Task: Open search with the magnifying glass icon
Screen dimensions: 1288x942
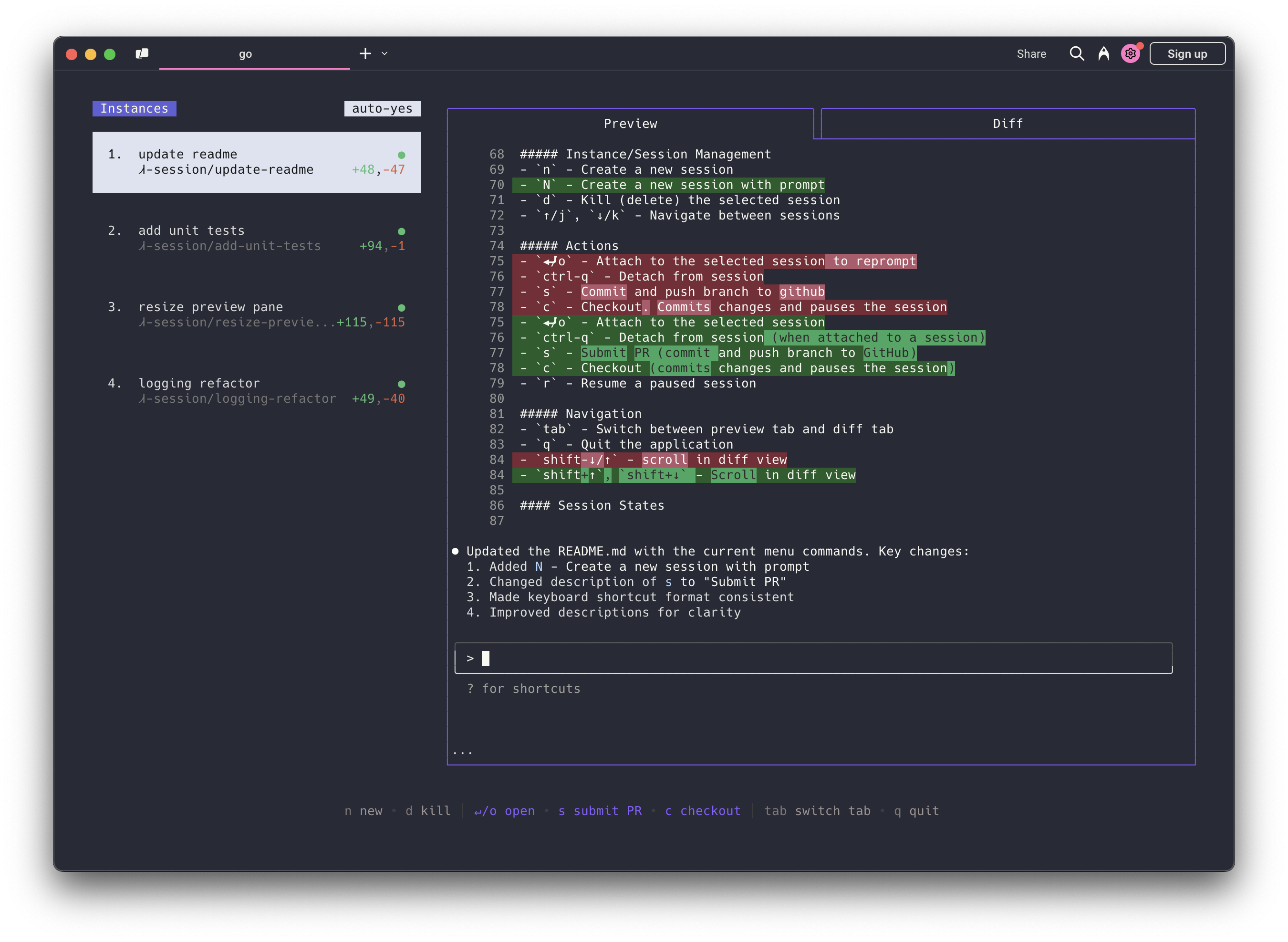Action: pyautogui.click(x=1077, y=53)
